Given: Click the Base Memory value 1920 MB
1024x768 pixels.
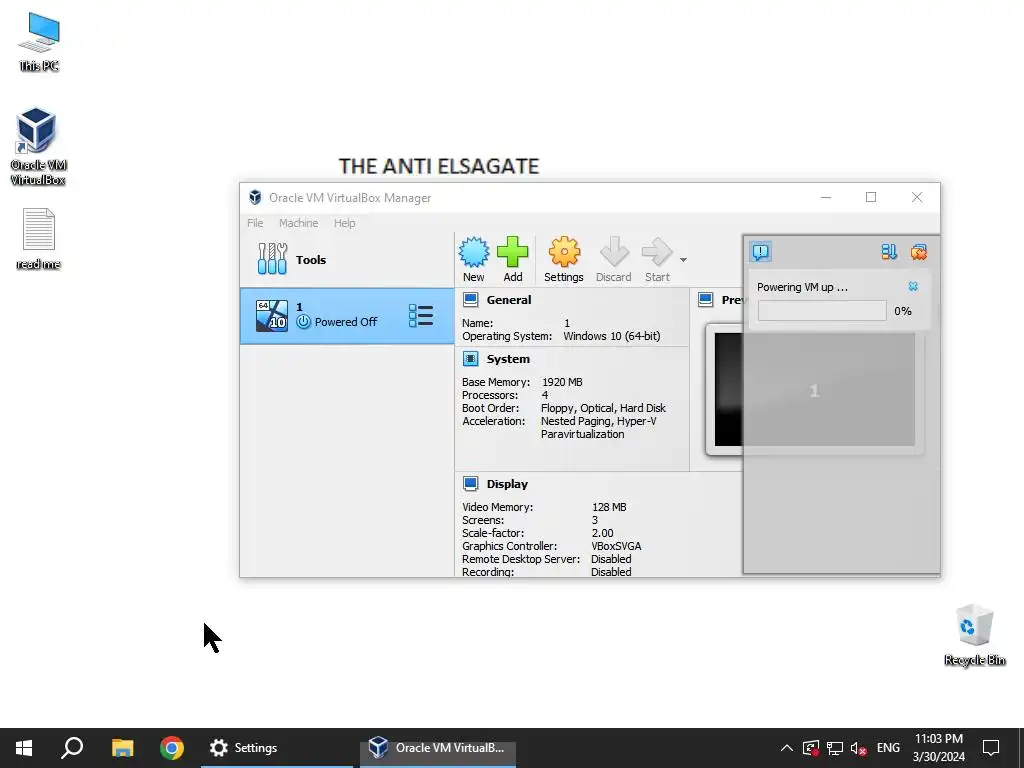Looking at the screenshot, I should pos(562,382).
